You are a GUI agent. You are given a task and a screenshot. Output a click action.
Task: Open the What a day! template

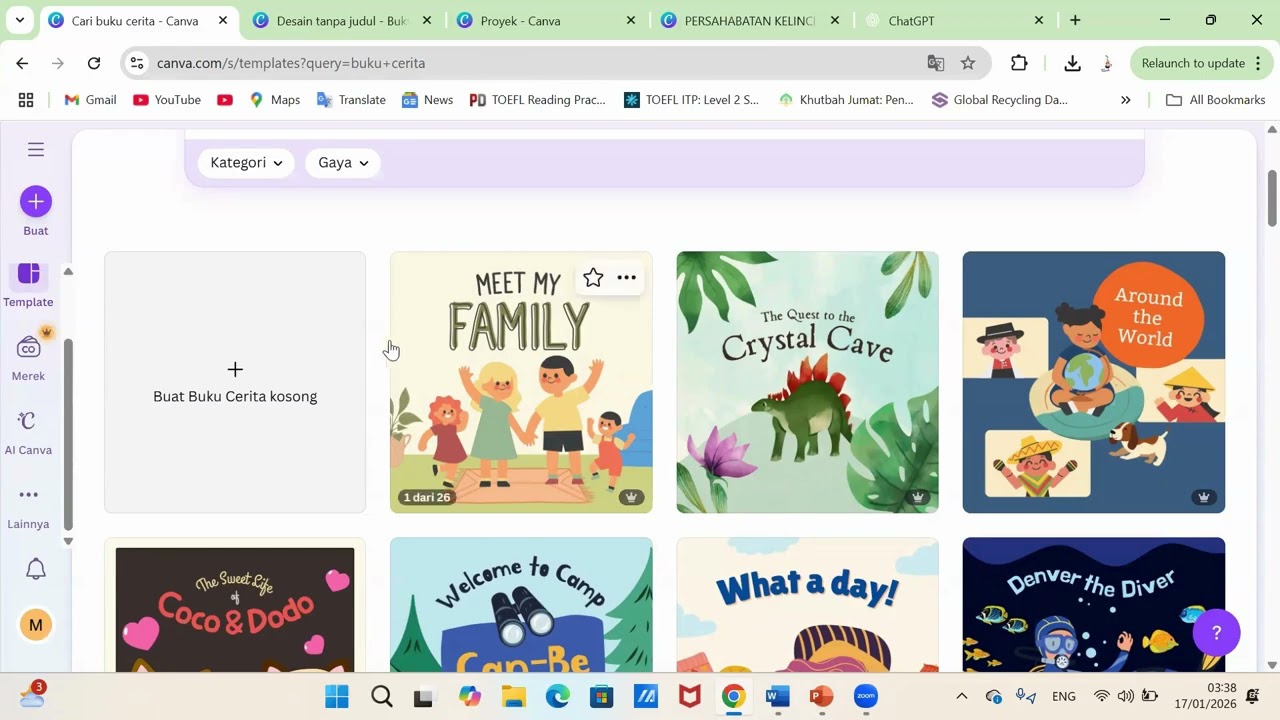(807, 605)
